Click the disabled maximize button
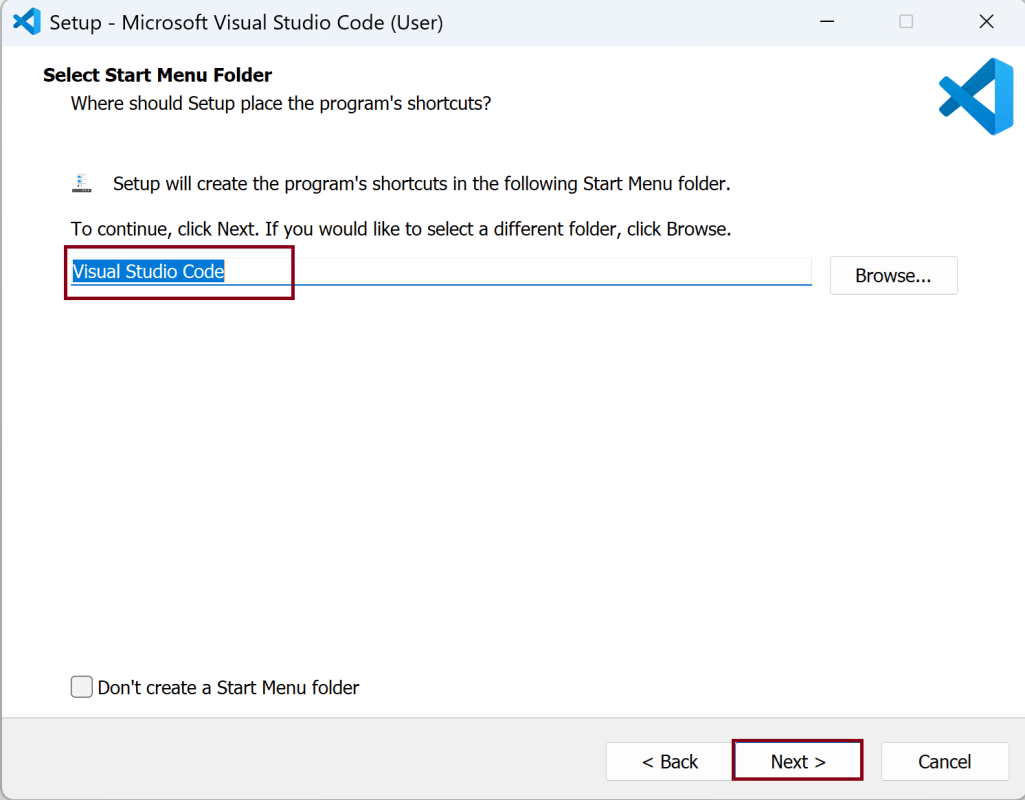The image size is (1025, 800). tap(906, 21)
